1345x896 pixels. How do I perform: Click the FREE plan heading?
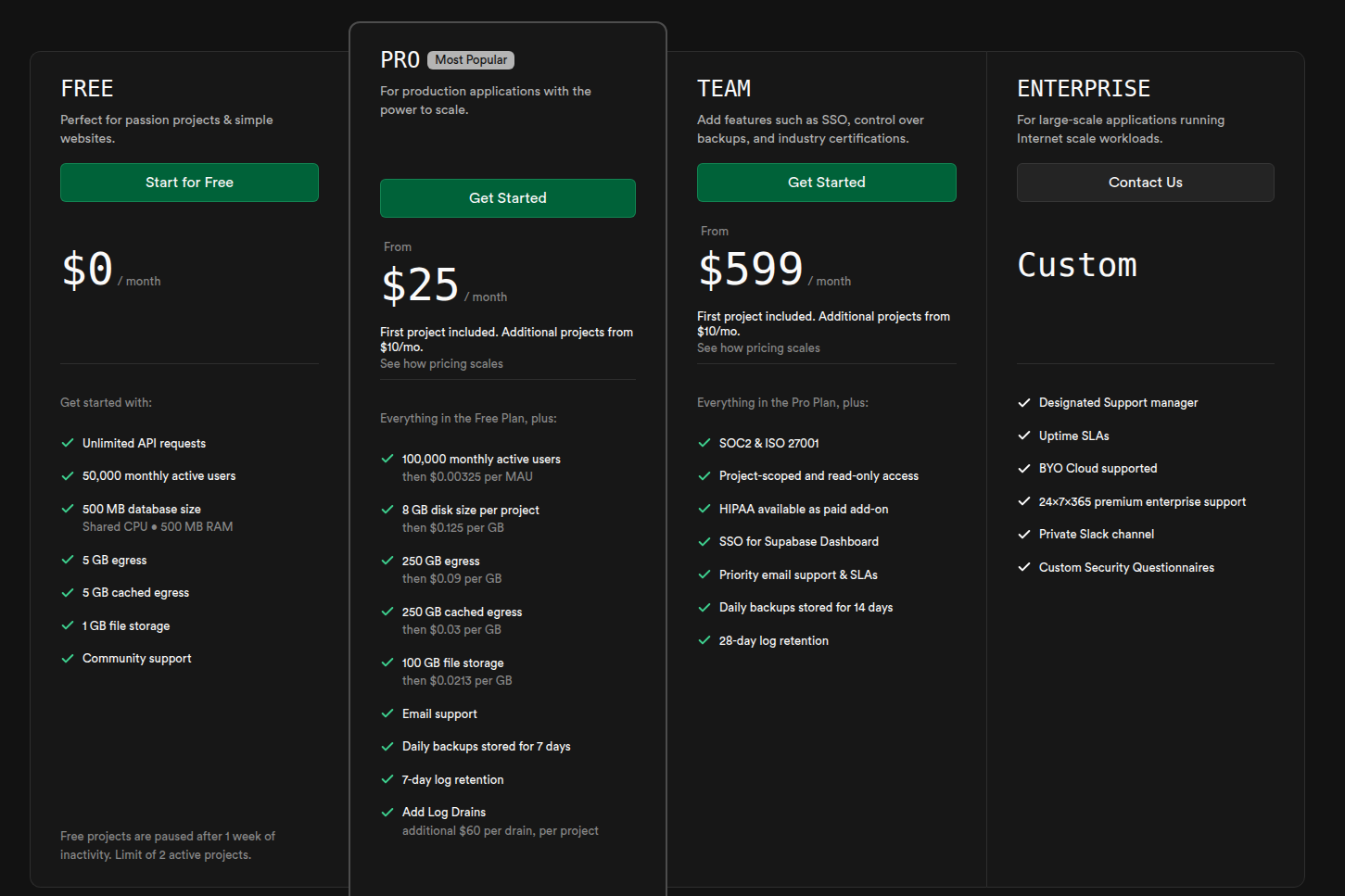(87, 89)
